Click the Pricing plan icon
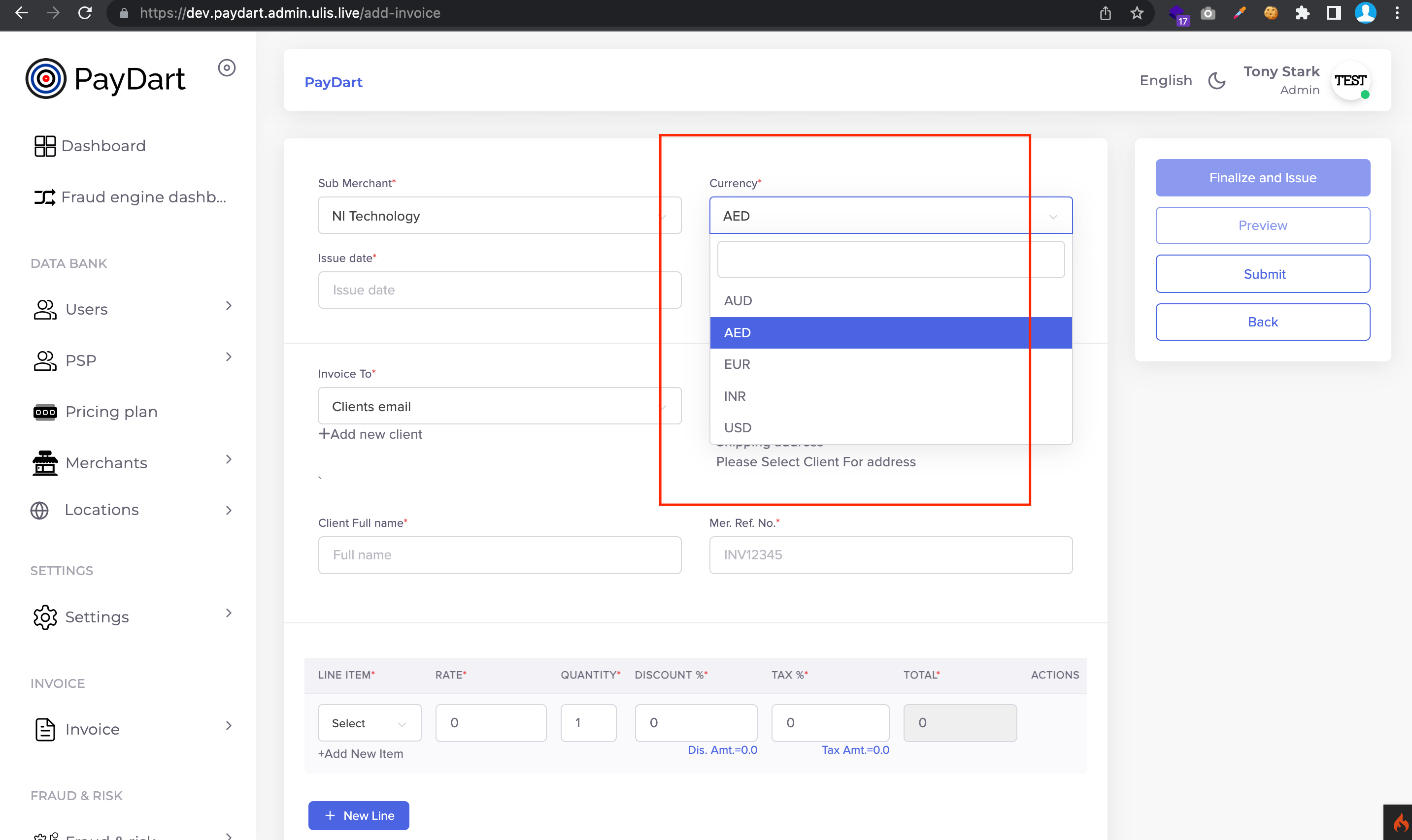Screen dimensions: 1412x840 coord(45,412)
